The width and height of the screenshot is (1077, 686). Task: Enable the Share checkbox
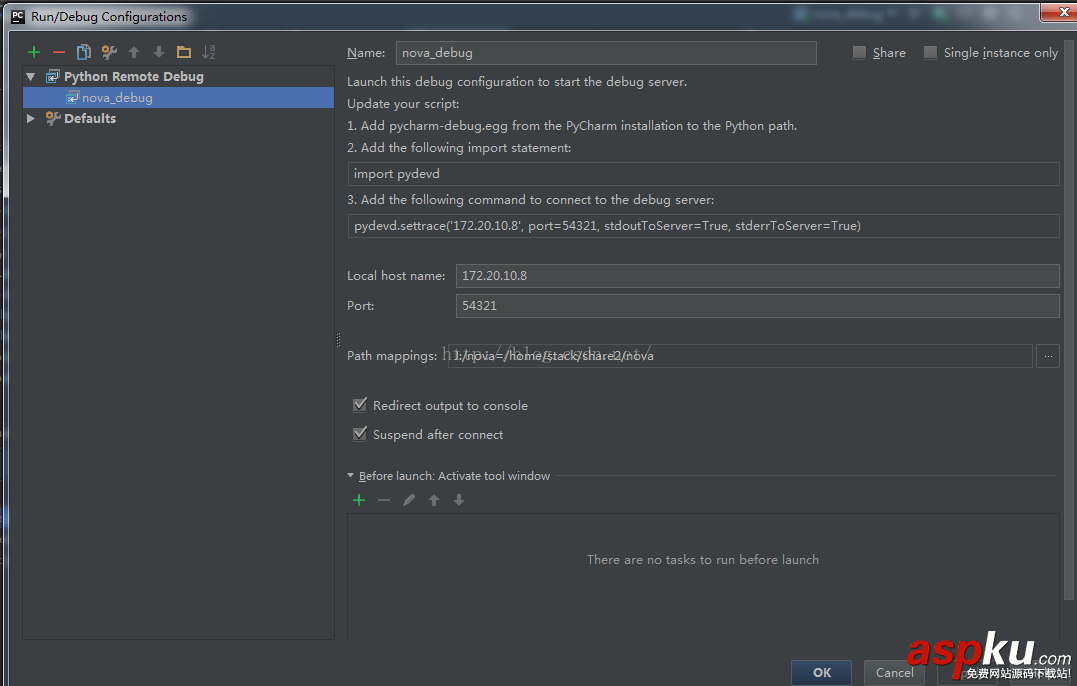tap(858, 52)
